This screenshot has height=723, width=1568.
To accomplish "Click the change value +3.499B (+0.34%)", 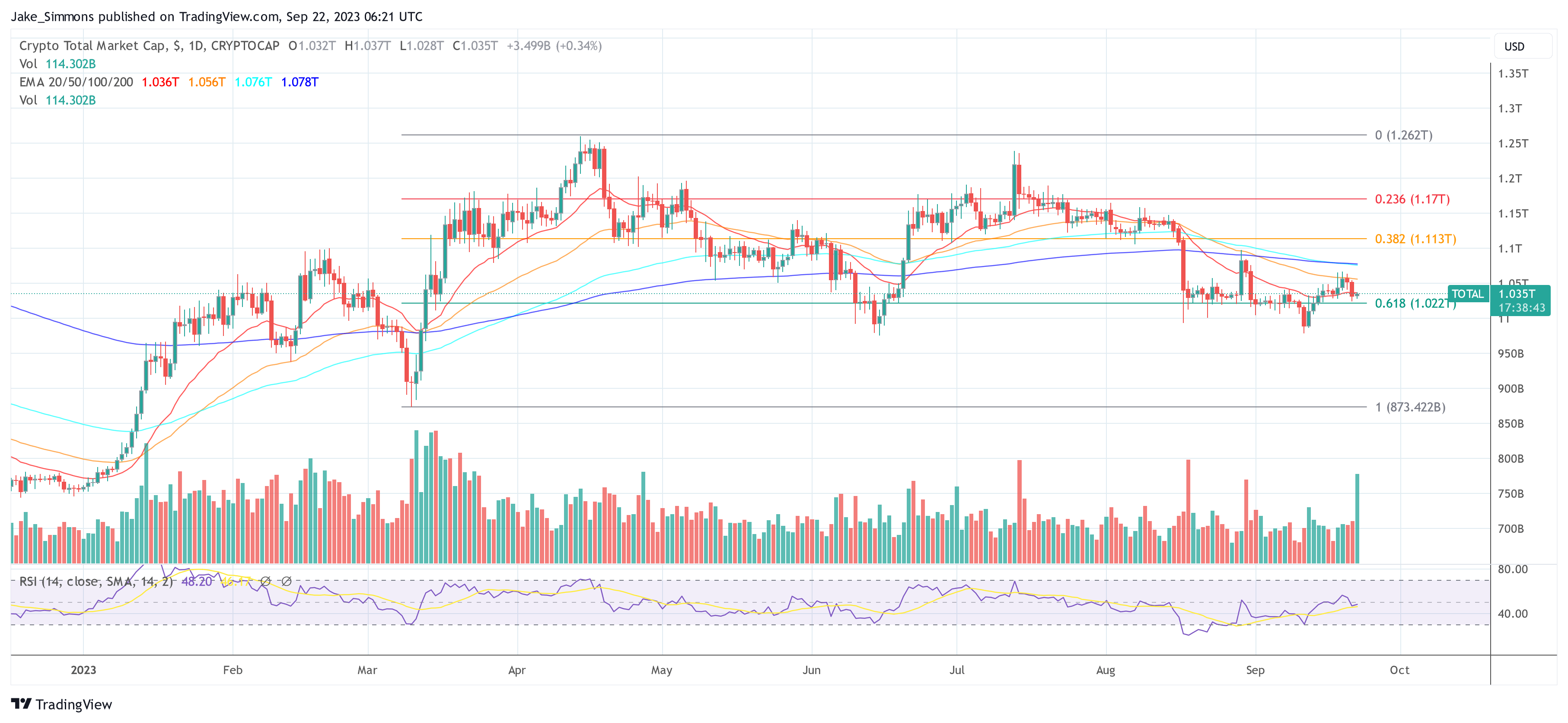I will (555, 46).
